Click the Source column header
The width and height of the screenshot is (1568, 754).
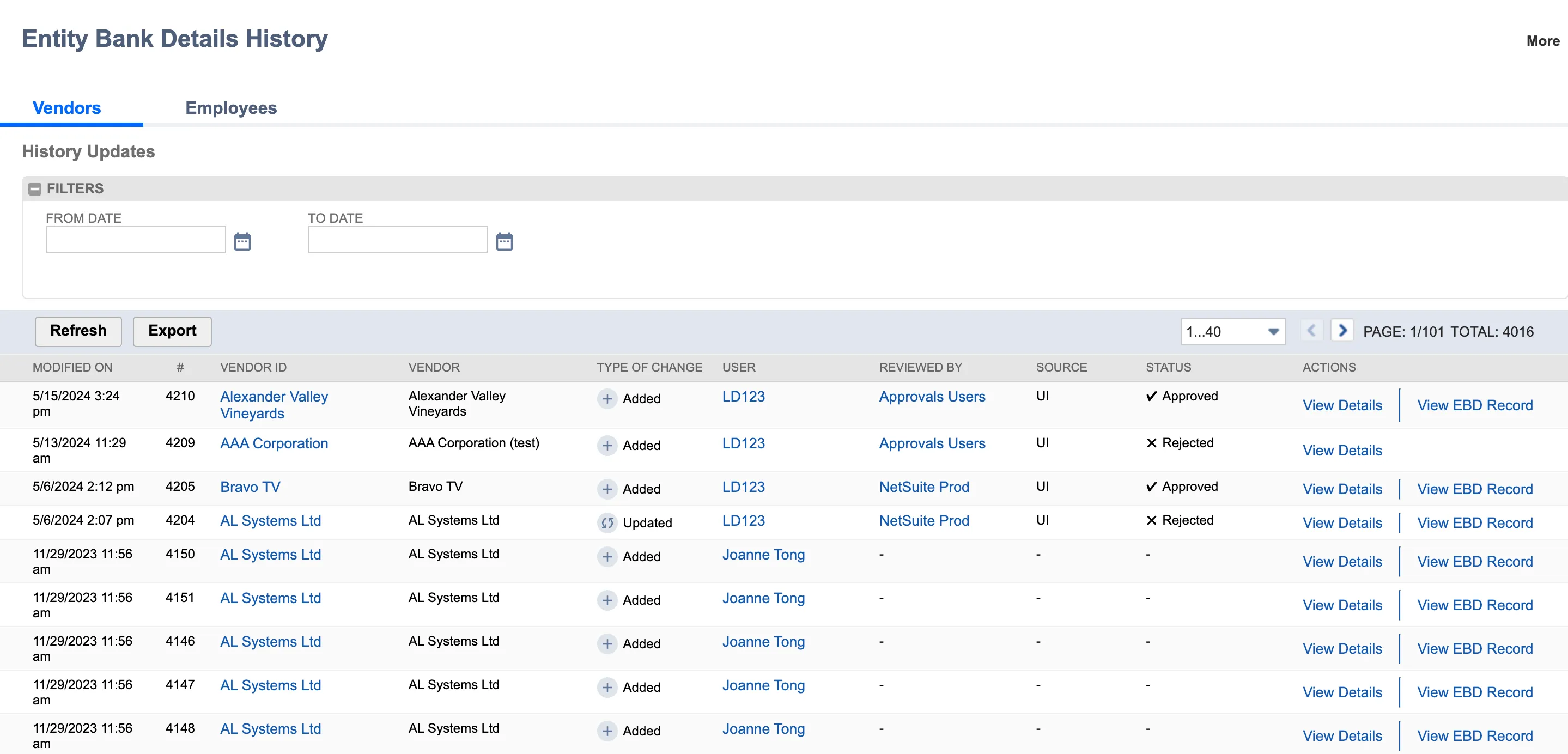coord(1061,368)
